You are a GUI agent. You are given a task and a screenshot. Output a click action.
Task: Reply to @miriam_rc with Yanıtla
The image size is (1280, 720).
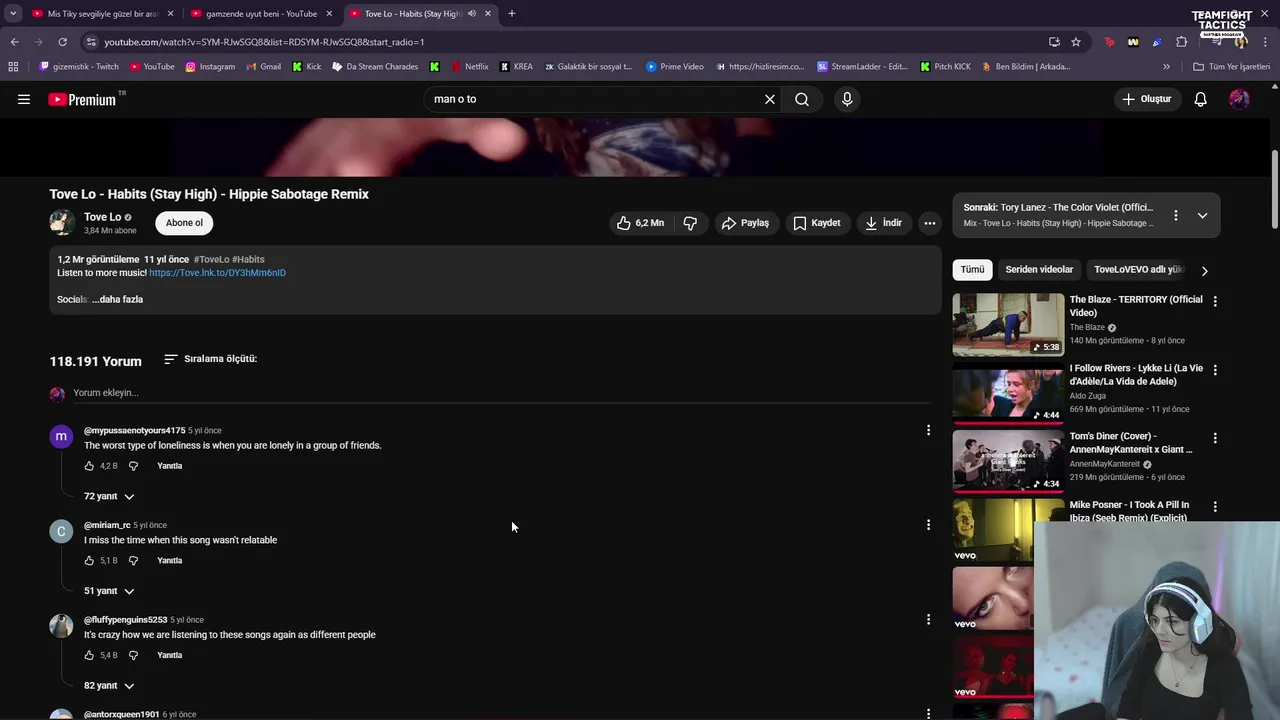coord(170,561)
